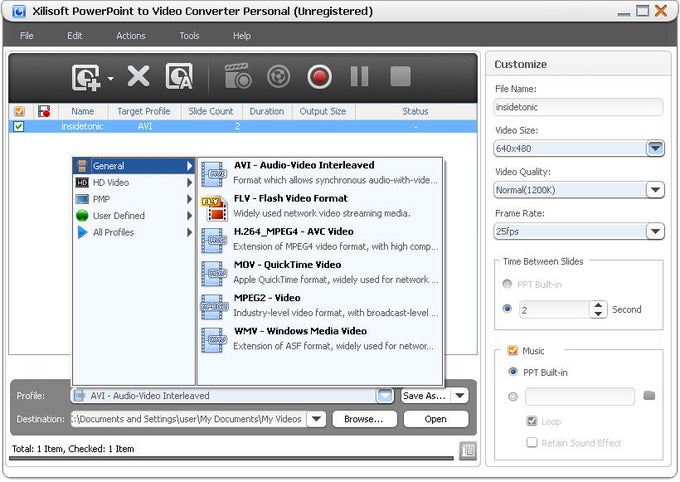Image resolution: width=680 pixels, height=482 pixels.
Task: Click the Browse... button
Action: 364,419
